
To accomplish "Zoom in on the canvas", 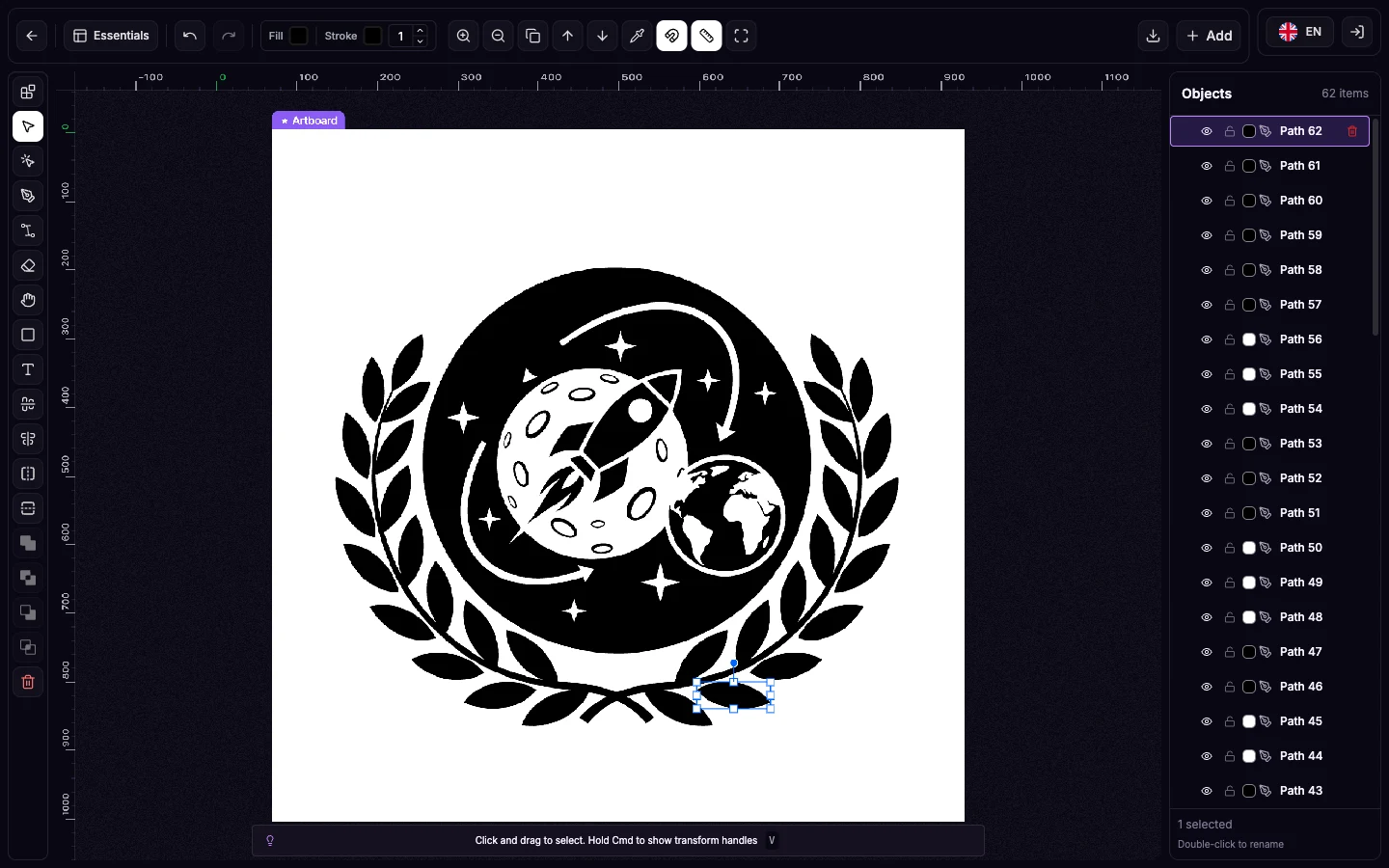I will (464, 36).
